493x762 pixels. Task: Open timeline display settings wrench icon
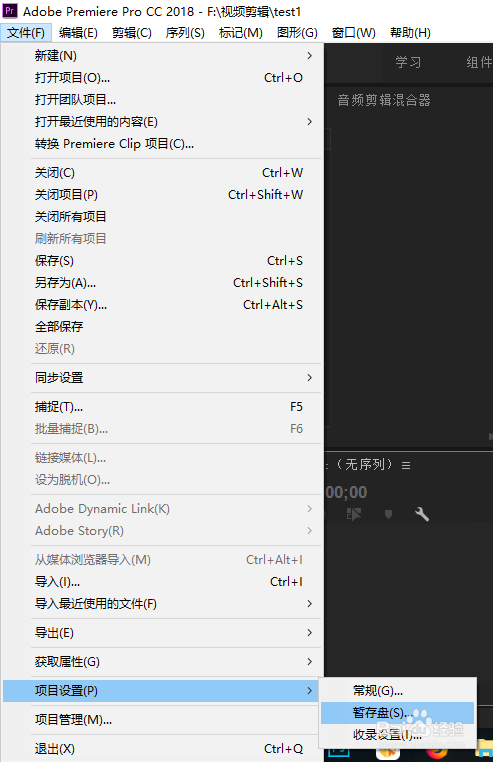(422, 514)
